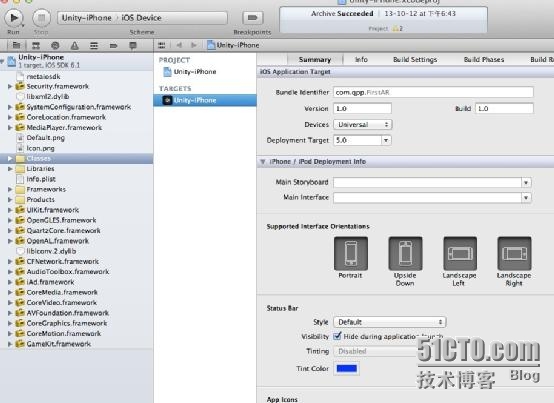The image size is (554, 403).
Task: Expand the Libraries folder
Action: (10, 169)
